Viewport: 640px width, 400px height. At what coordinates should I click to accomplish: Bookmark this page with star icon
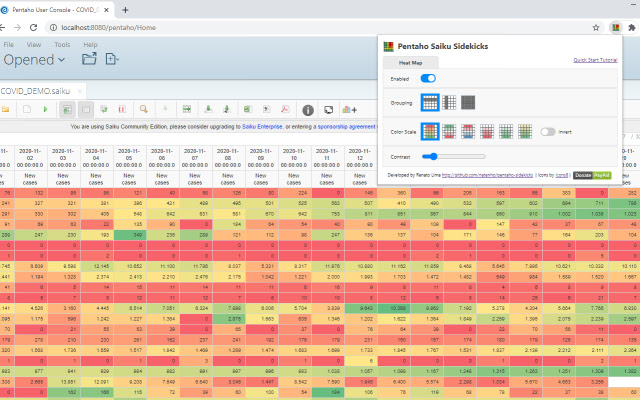point(597,29)
